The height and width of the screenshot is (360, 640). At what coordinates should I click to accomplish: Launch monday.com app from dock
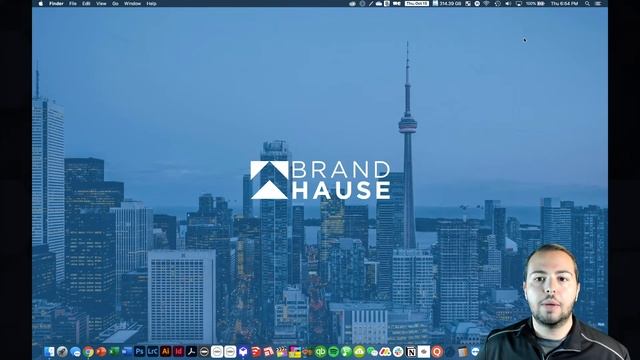click(x=385, y=351)
